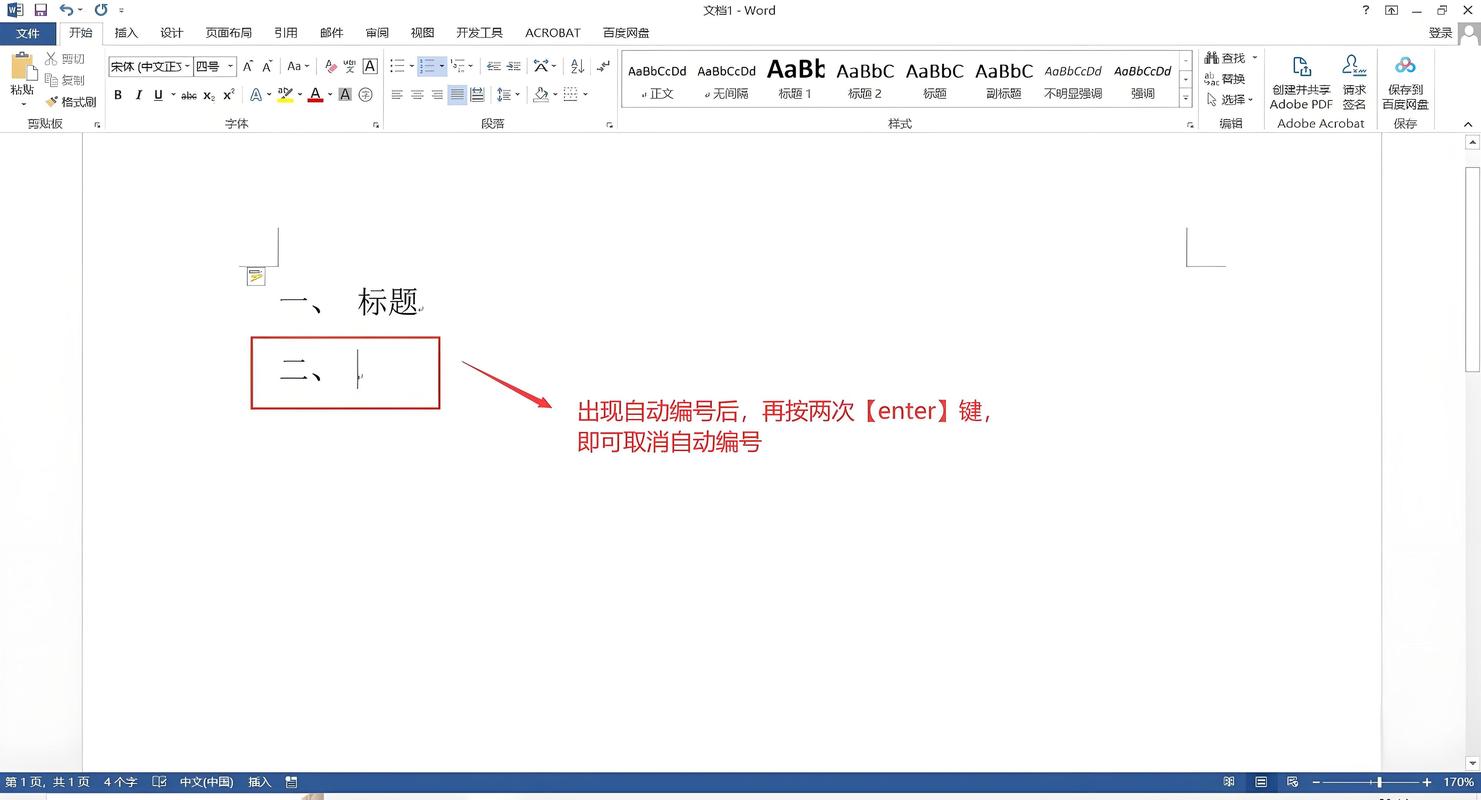This screenshot has height=800, width=1481.
Task: Switch to the Page Layout (页面布局) tab
Action: click(x=229, y=33)
